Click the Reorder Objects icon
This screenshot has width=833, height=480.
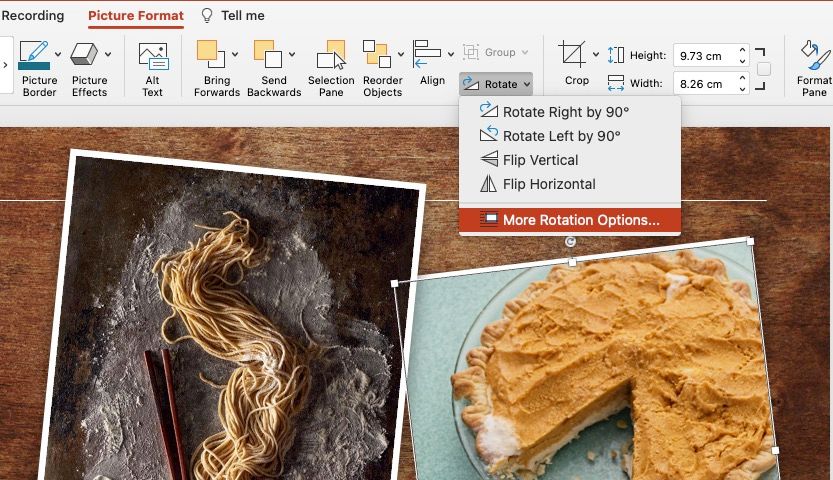click(x=377, y=54)
